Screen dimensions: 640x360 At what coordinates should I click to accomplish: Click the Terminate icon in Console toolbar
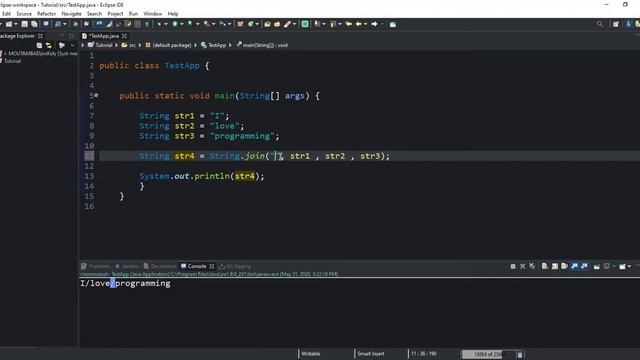coord(513,266)
